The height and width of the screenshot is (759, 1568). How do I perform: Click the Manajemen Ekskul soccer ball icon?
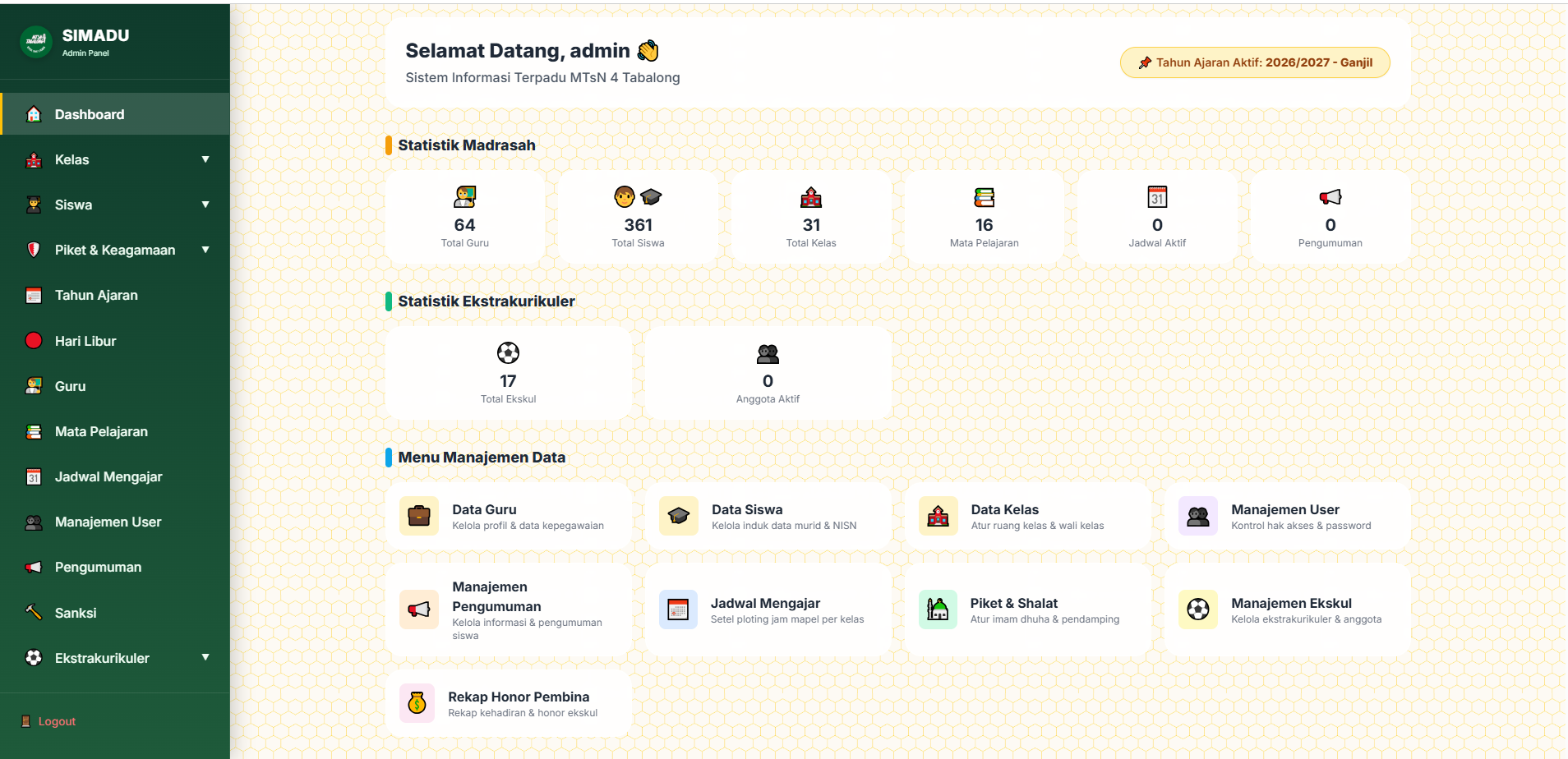[1198, 609]
